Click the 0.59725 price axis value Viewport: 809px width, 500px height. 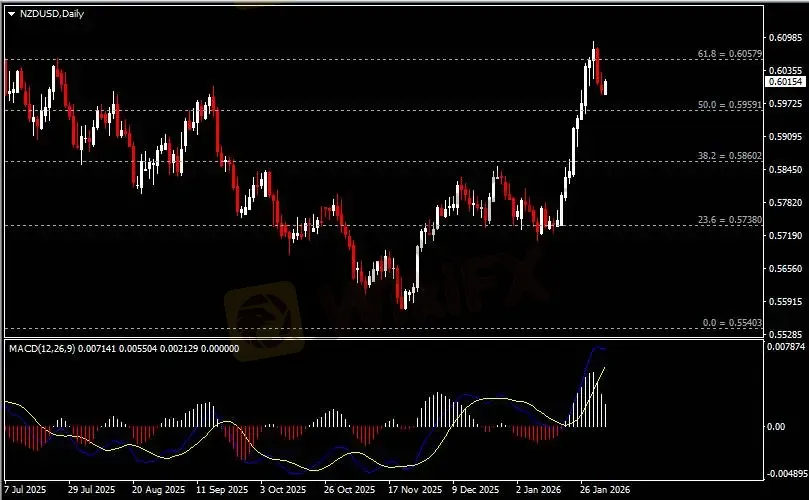coord(785,104)
